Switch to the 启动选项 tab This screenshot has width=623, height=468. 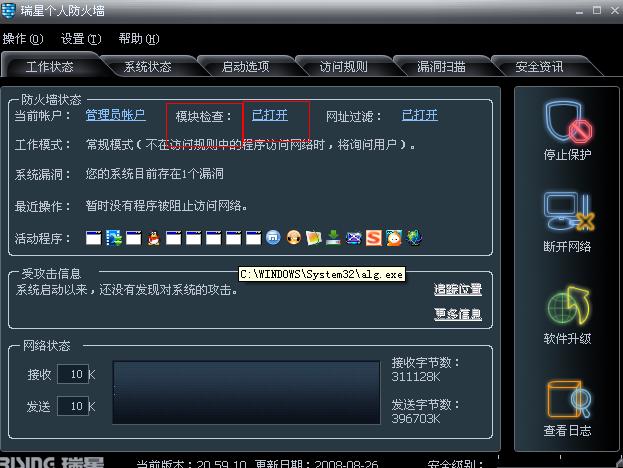click(246, 66)
